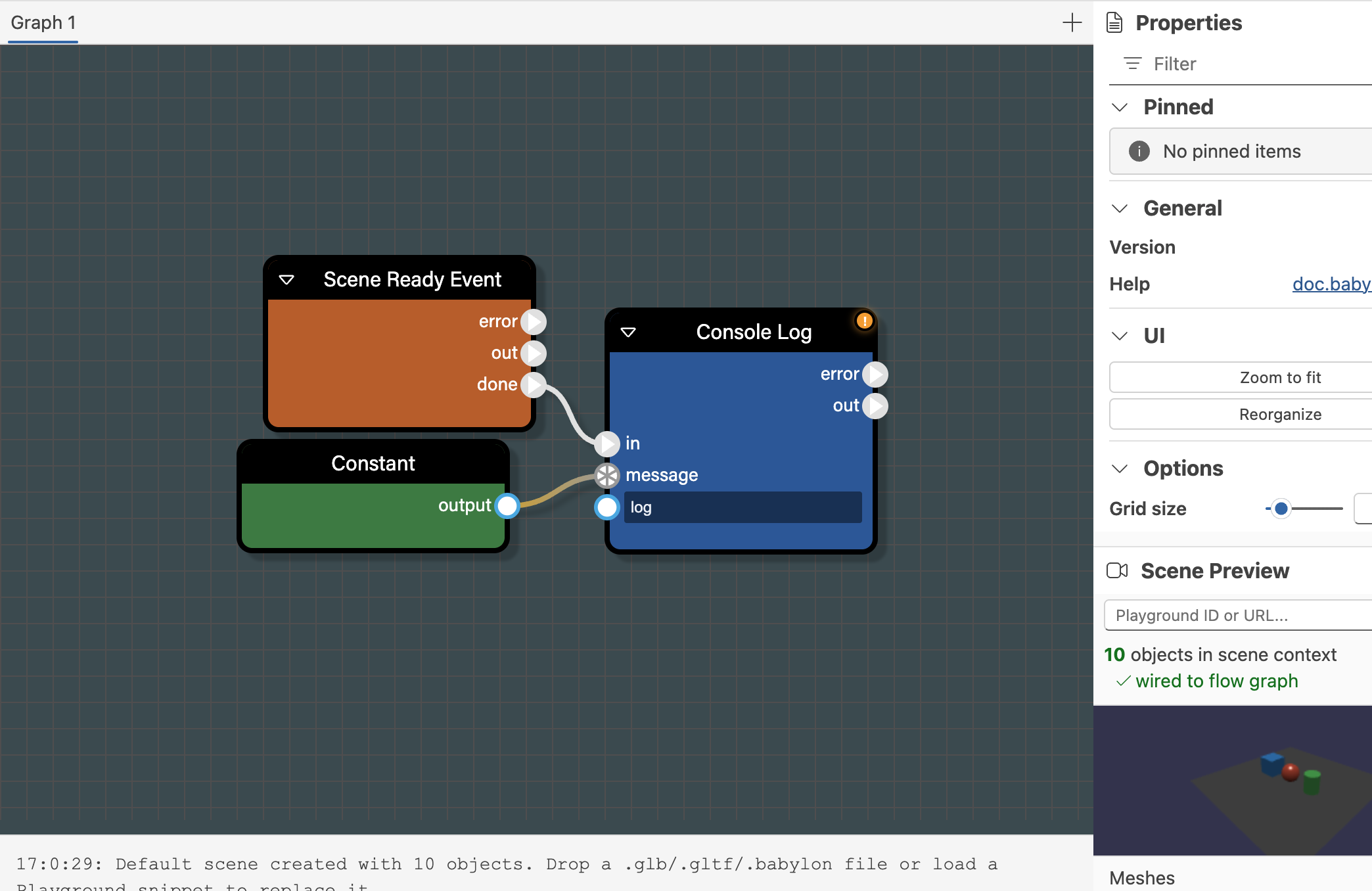The width and height of the screenshot is (1372, 891).
Task: Collapse the Scene Ready Event node
Action: (x=286, y=280)
